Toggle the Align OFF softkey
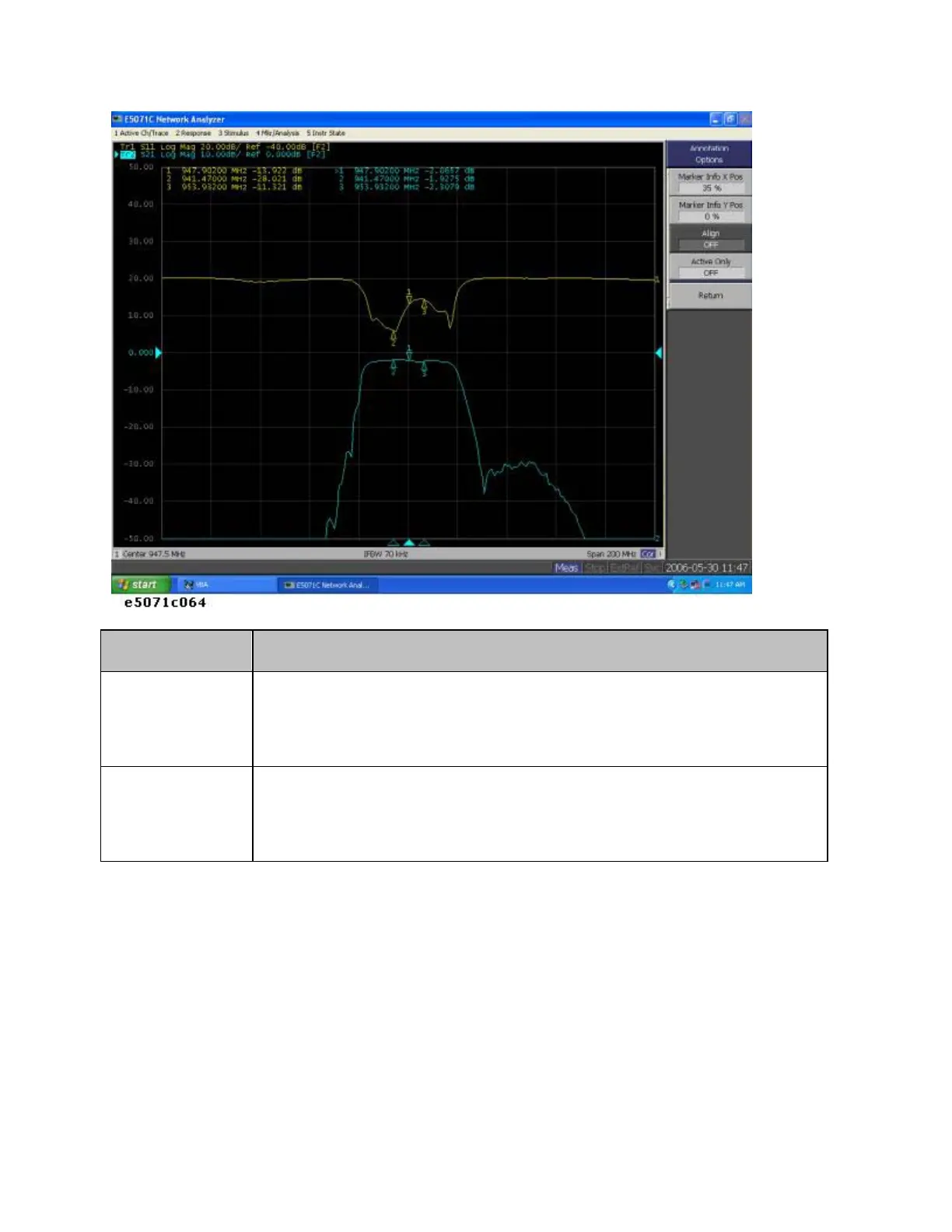The width and height of the screenshot is (952, 1232). pos(709,239)
